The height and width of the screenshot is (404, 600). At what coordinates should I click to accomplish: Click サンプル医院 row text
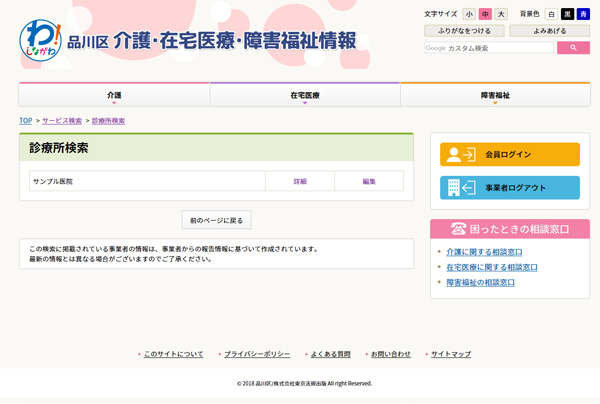[x=53, y=181]
